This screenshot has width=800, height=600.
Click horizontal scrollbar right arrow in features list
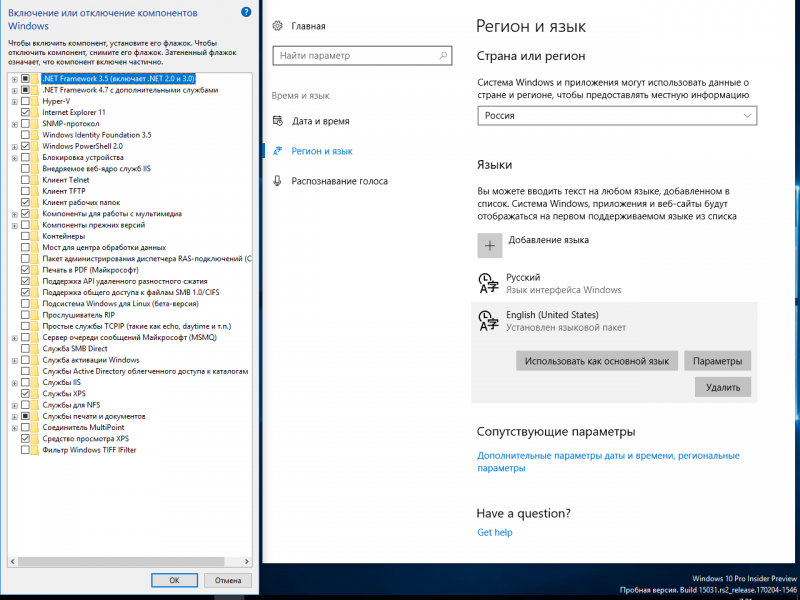coord(246,561)
